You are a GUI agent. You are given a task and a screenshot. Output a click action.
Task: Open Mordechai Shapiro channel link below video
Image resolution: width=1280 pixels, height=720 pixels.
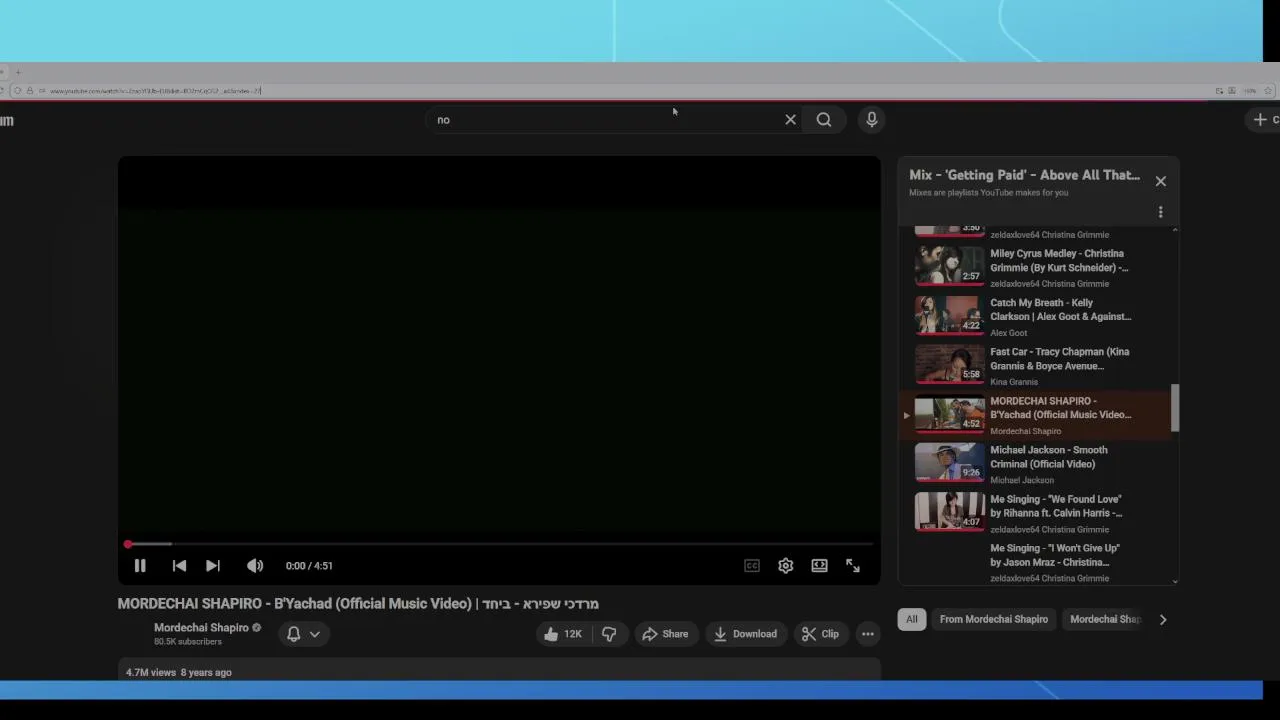[x=201, y=628]
